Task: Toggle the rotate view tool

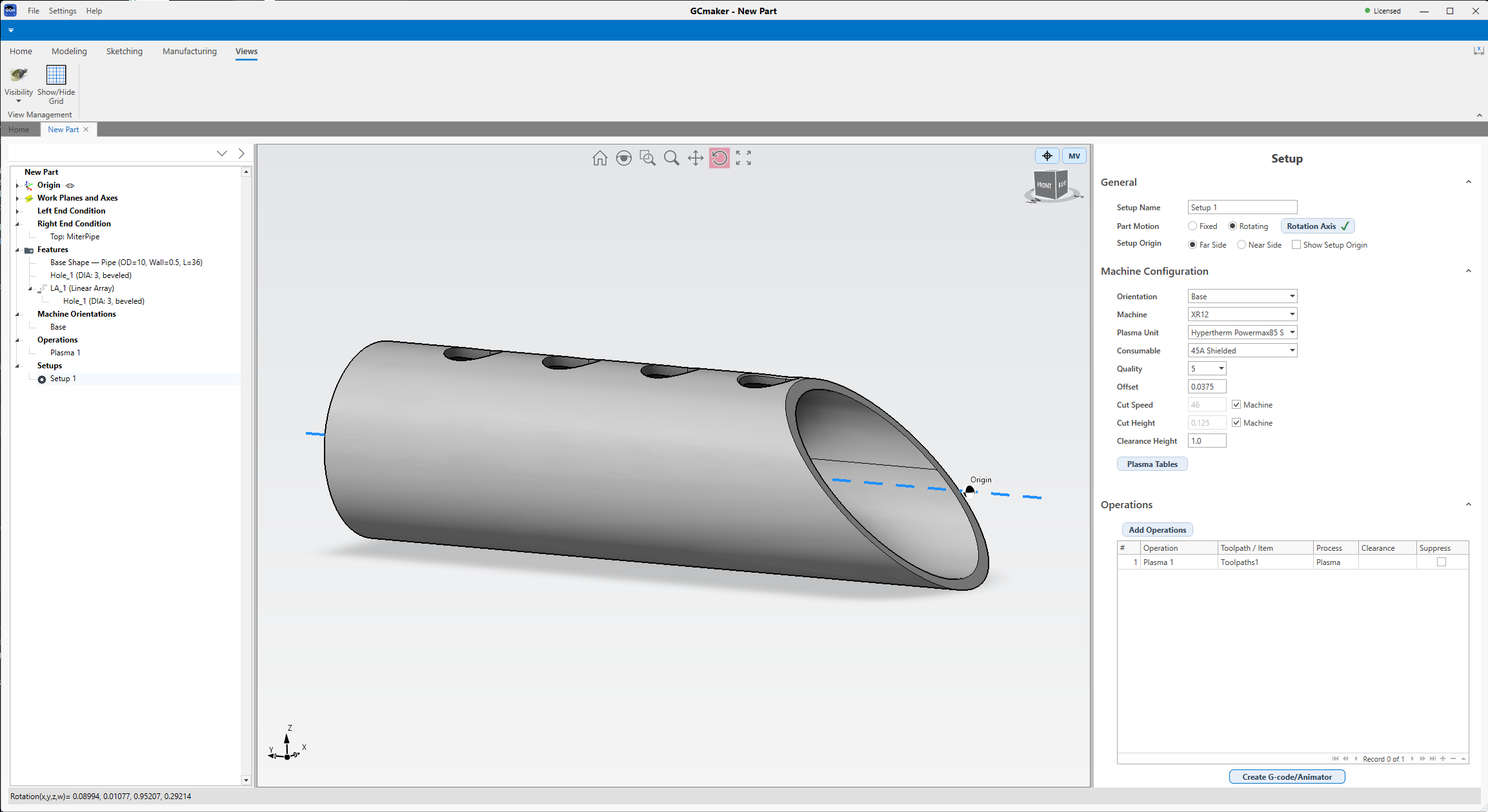Action: 719,158
